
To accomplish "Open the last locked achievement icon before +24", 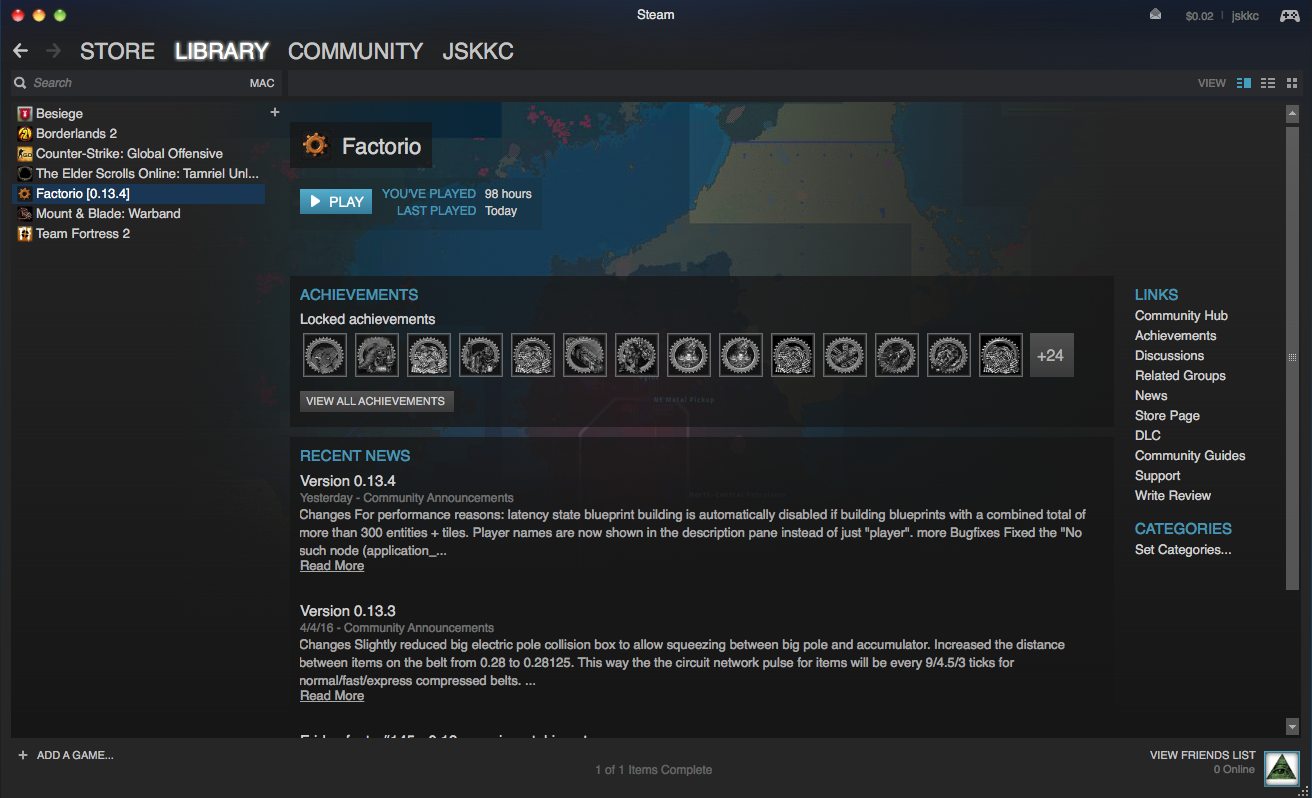I will 1001,355.
